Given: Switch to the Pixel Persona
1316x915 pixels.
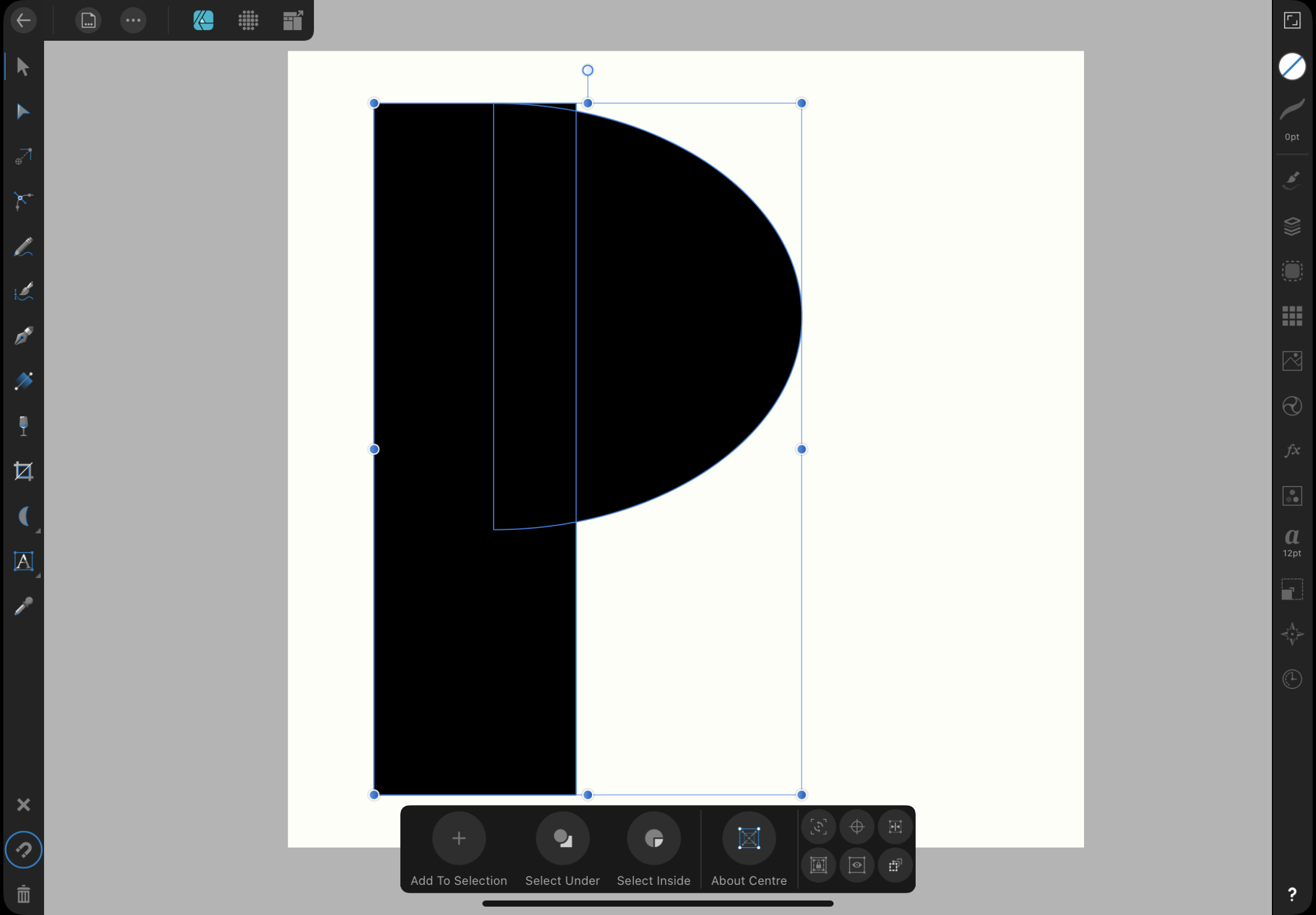Looking at the screenshot, I should tap(248, 21).
